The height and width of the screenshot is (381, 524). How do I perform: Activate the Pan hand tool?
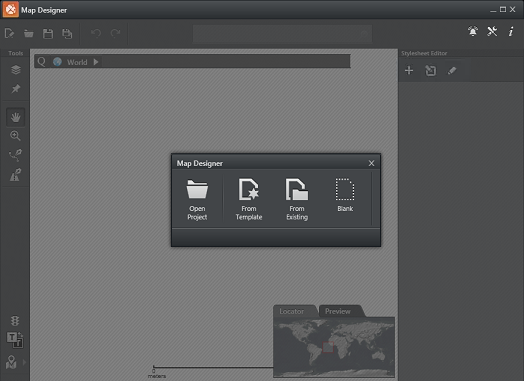click(15, 117)
